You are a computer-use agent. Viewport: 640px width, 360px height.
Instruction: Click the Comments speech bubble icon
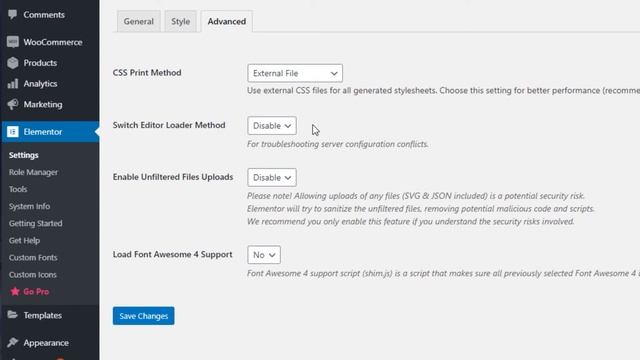point(13,15)
